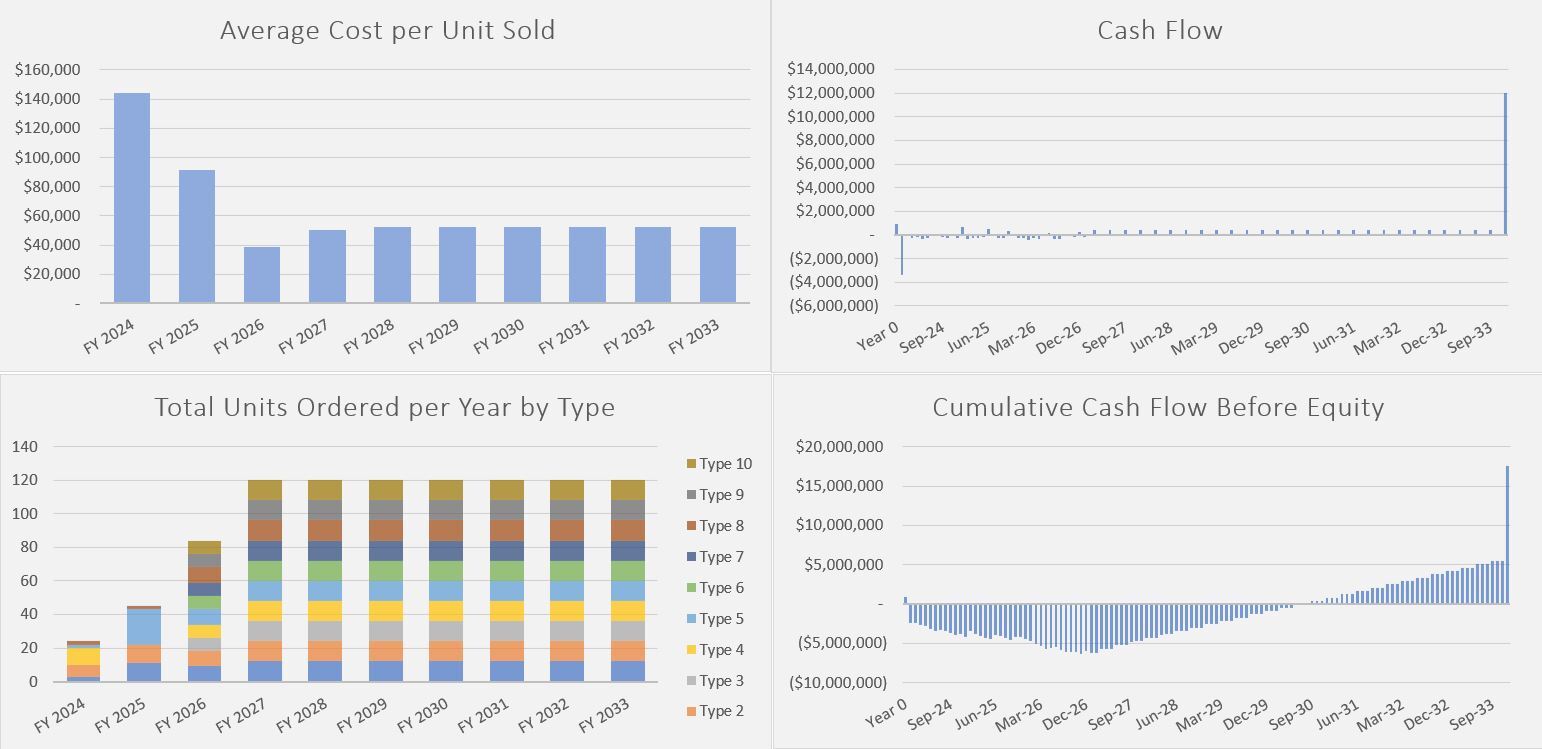Click FY 2025 bar in Average Cost chart
1542x749 pixels.
click(197, 236)
